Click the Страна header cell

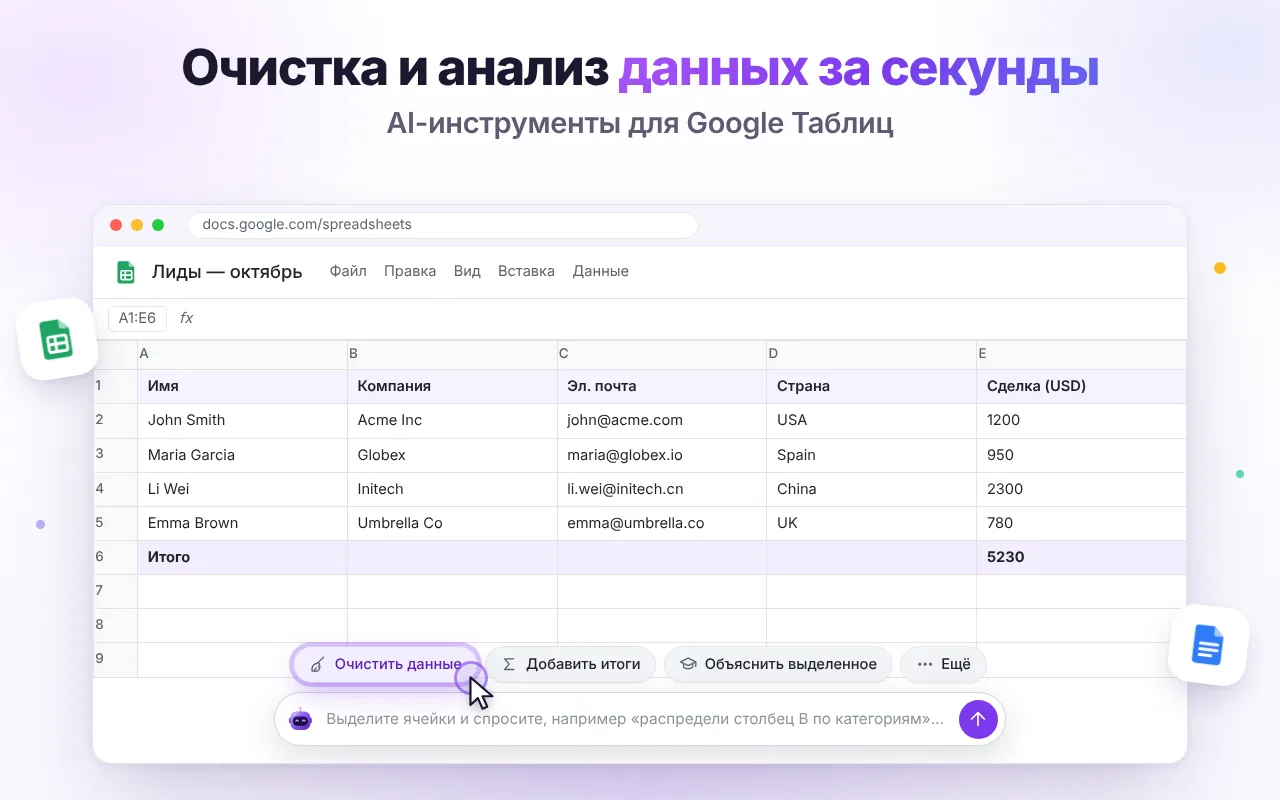click(x=871, y=386)
